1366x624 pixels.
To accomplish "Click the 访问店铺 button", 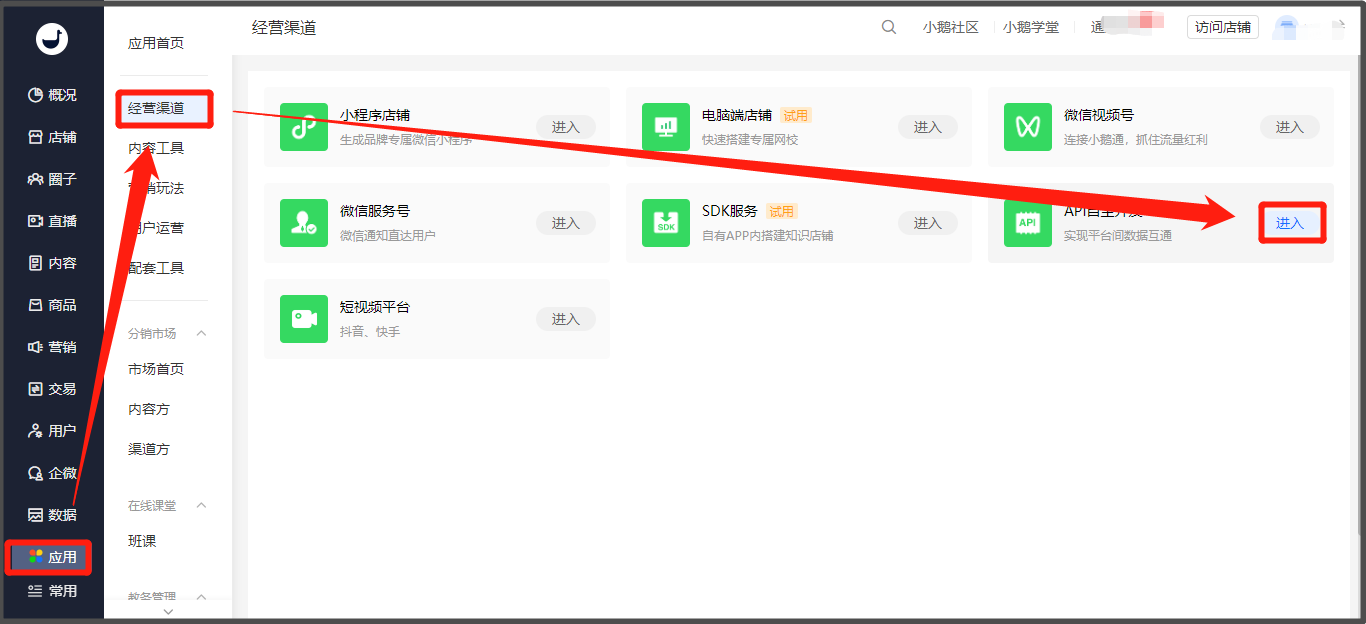I will click(x=1223, y=27).
